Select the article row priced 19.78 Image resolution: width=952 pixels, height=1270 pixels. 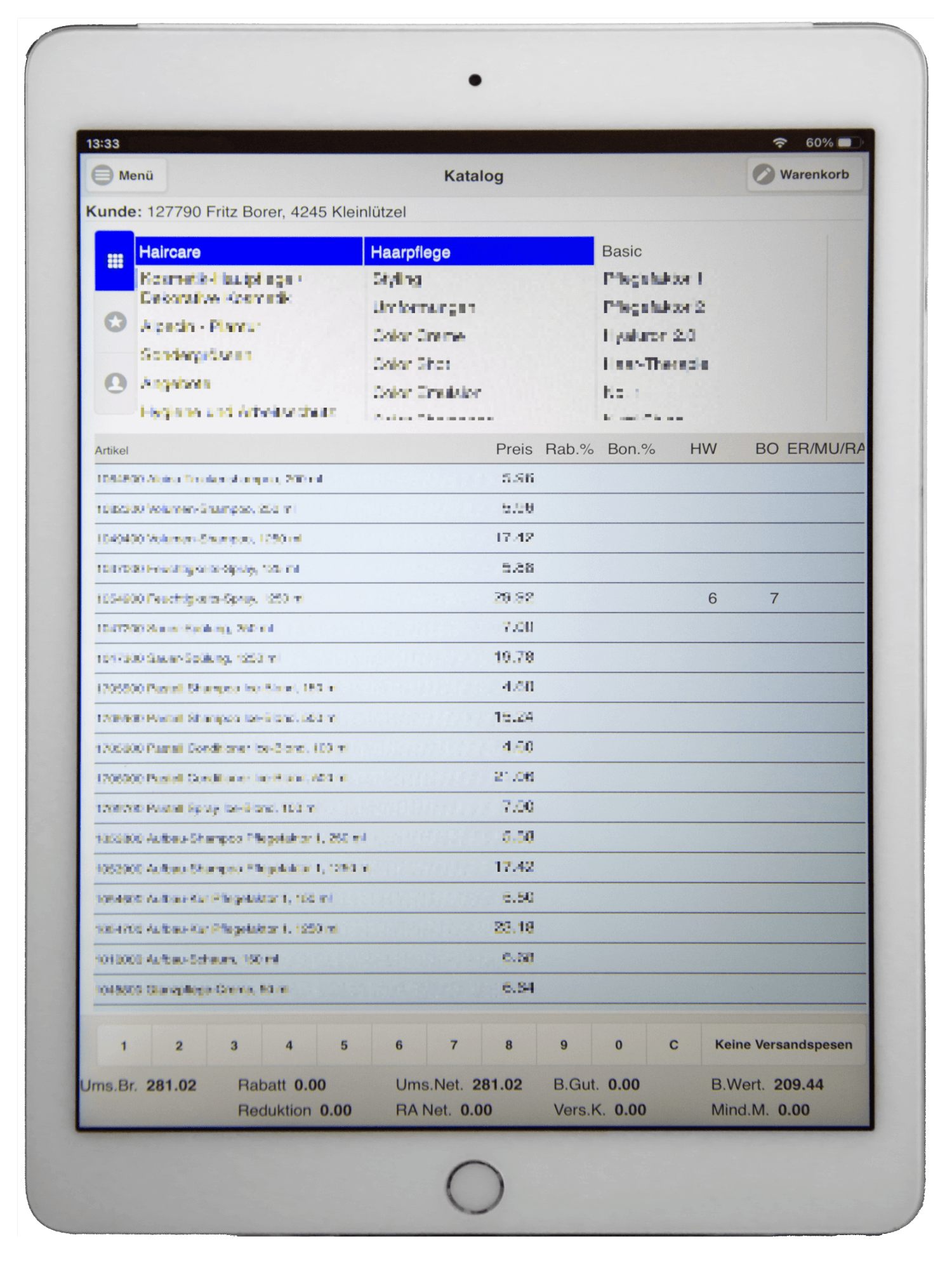pos(317,658)
